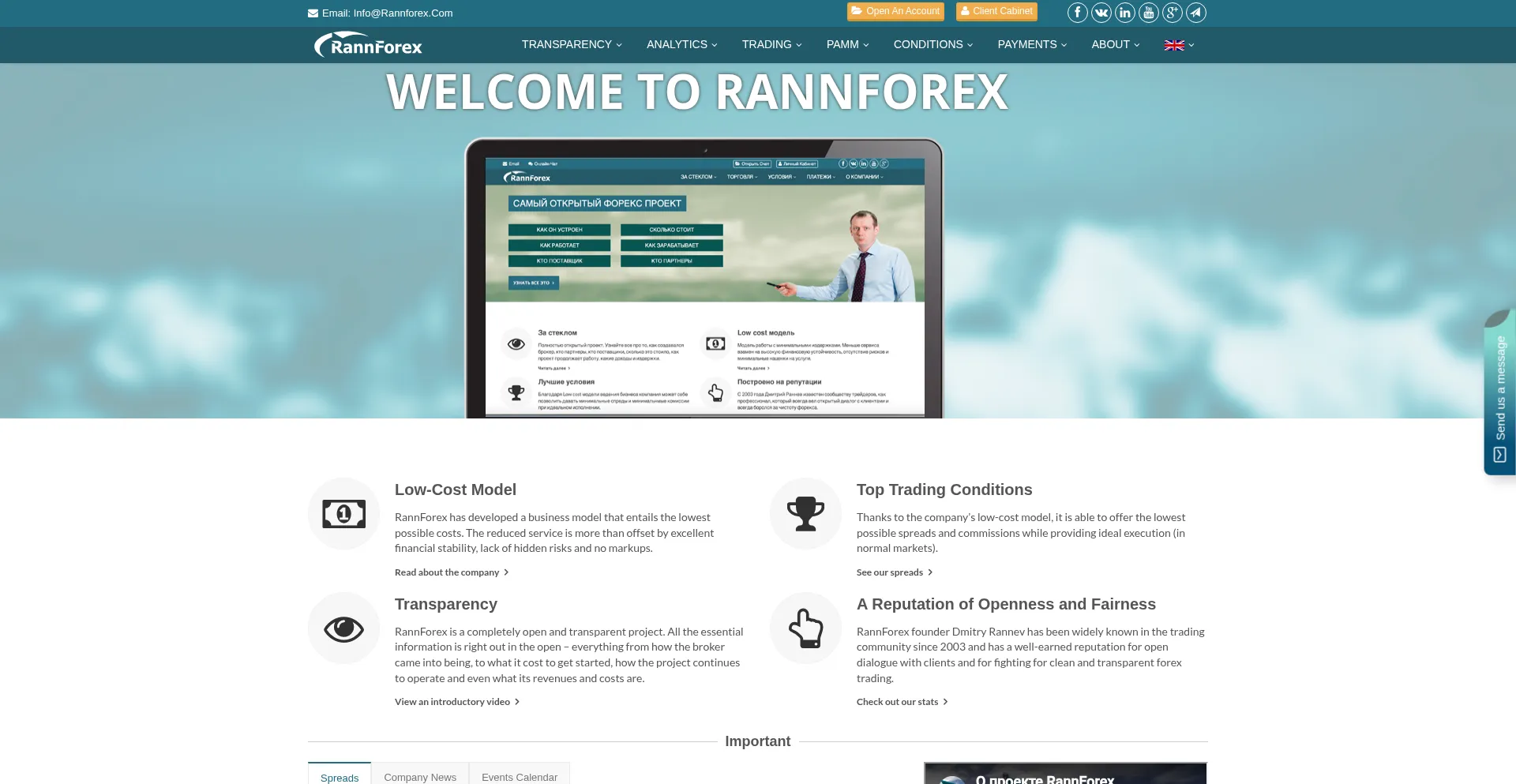Image resolution: width=1516 pixels, height=784 pixels.
Task: Click the pointing hand Reputation icon
Action: coord(806,628)
